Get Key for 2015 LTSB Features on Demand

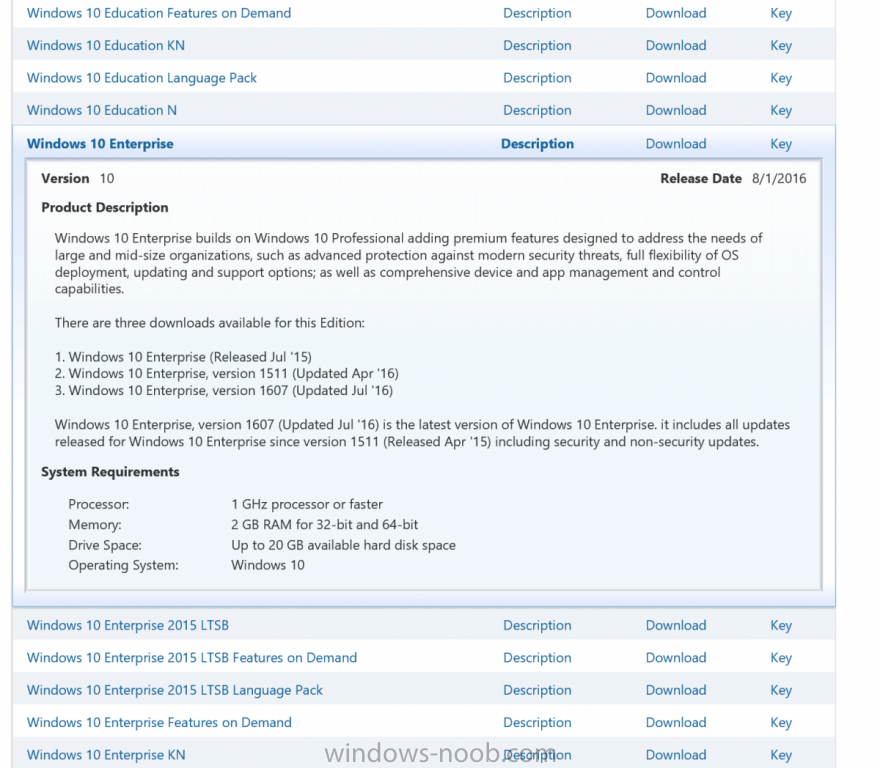781,657
